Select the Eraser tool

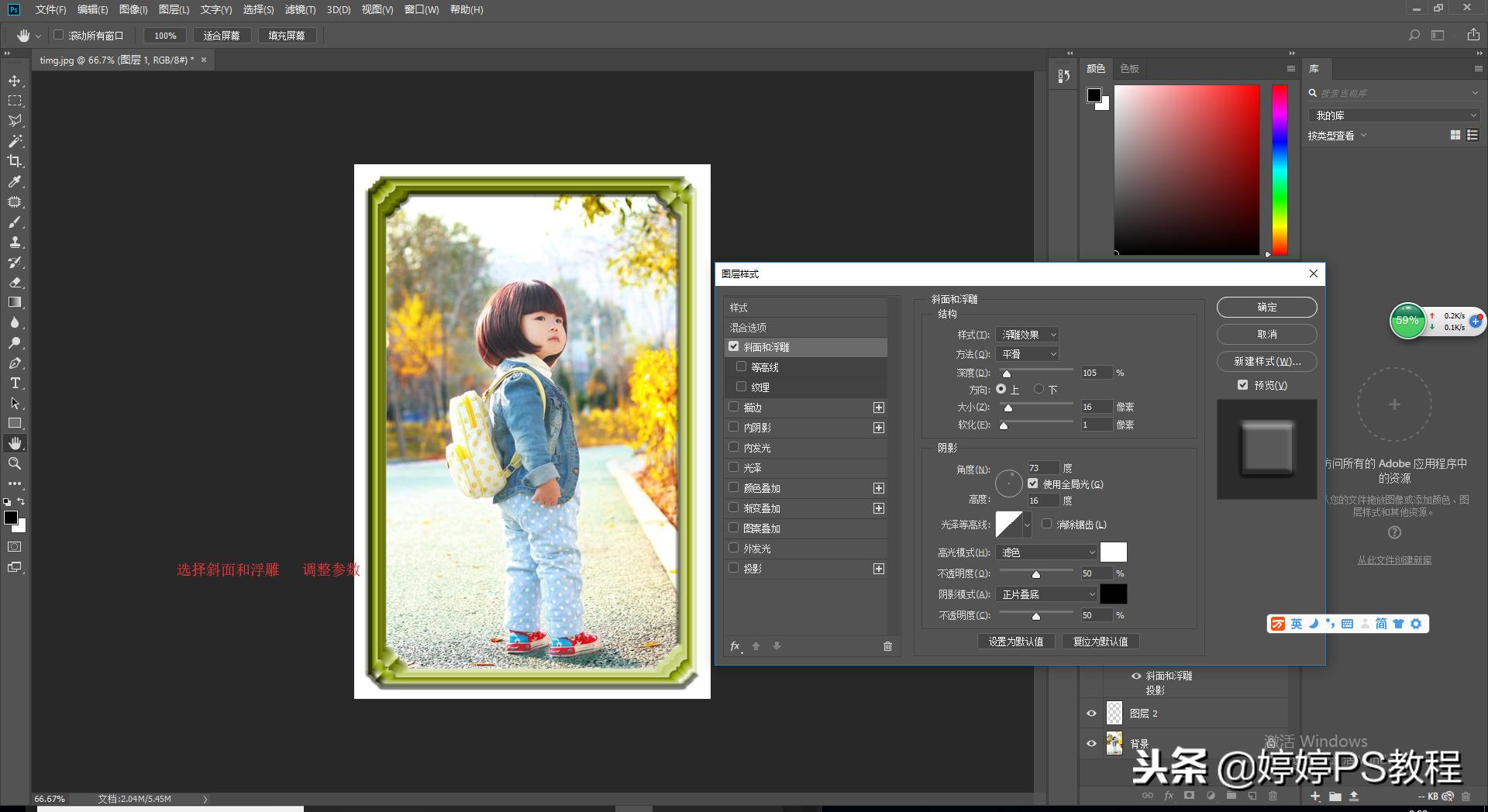click(x=15, y=282)
